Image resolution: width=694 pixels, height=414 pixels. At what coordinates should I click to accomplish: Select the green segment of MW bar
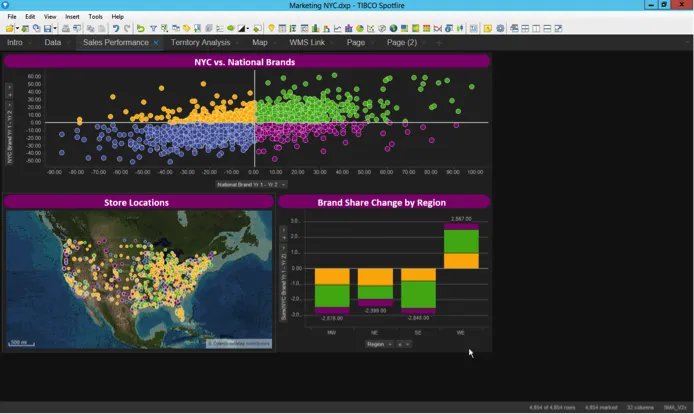332,295
